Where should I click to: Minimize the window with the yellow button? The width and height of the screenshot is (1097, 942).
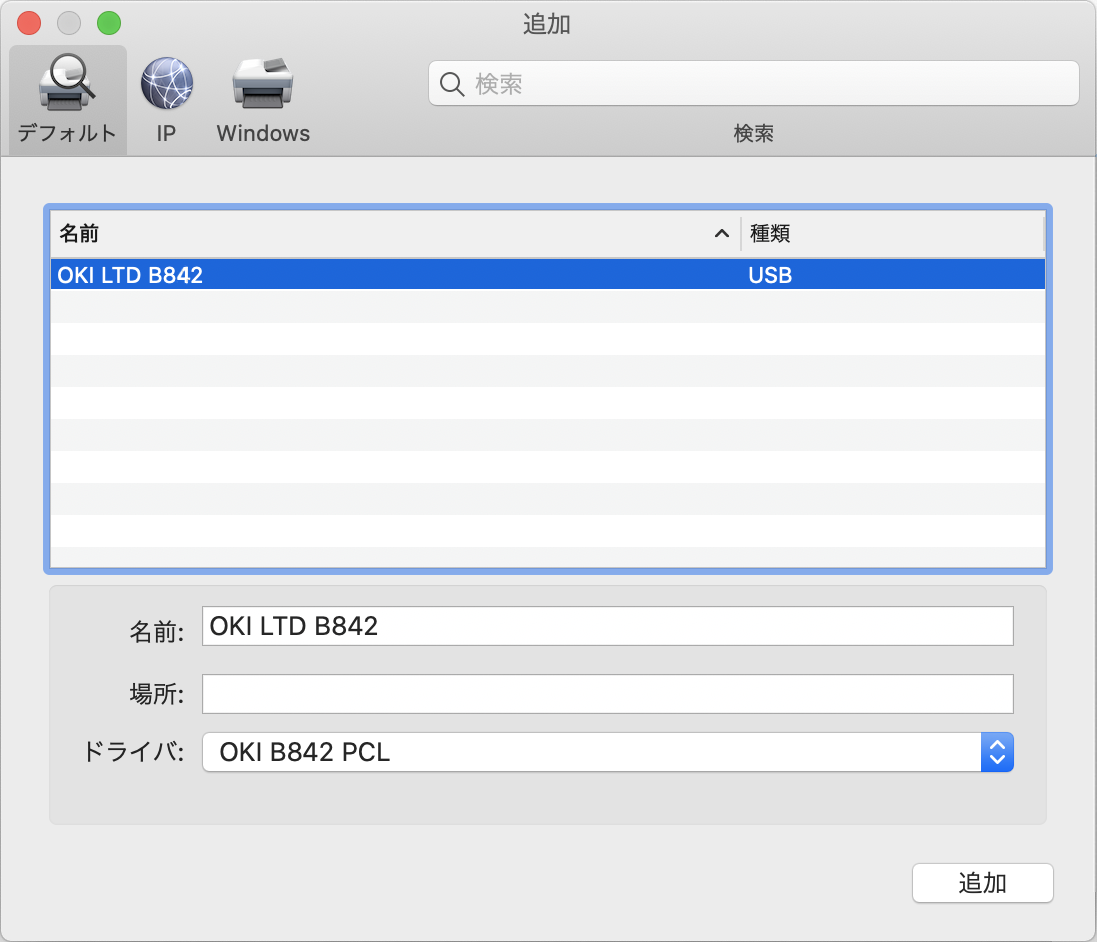(x=69, y=23)
